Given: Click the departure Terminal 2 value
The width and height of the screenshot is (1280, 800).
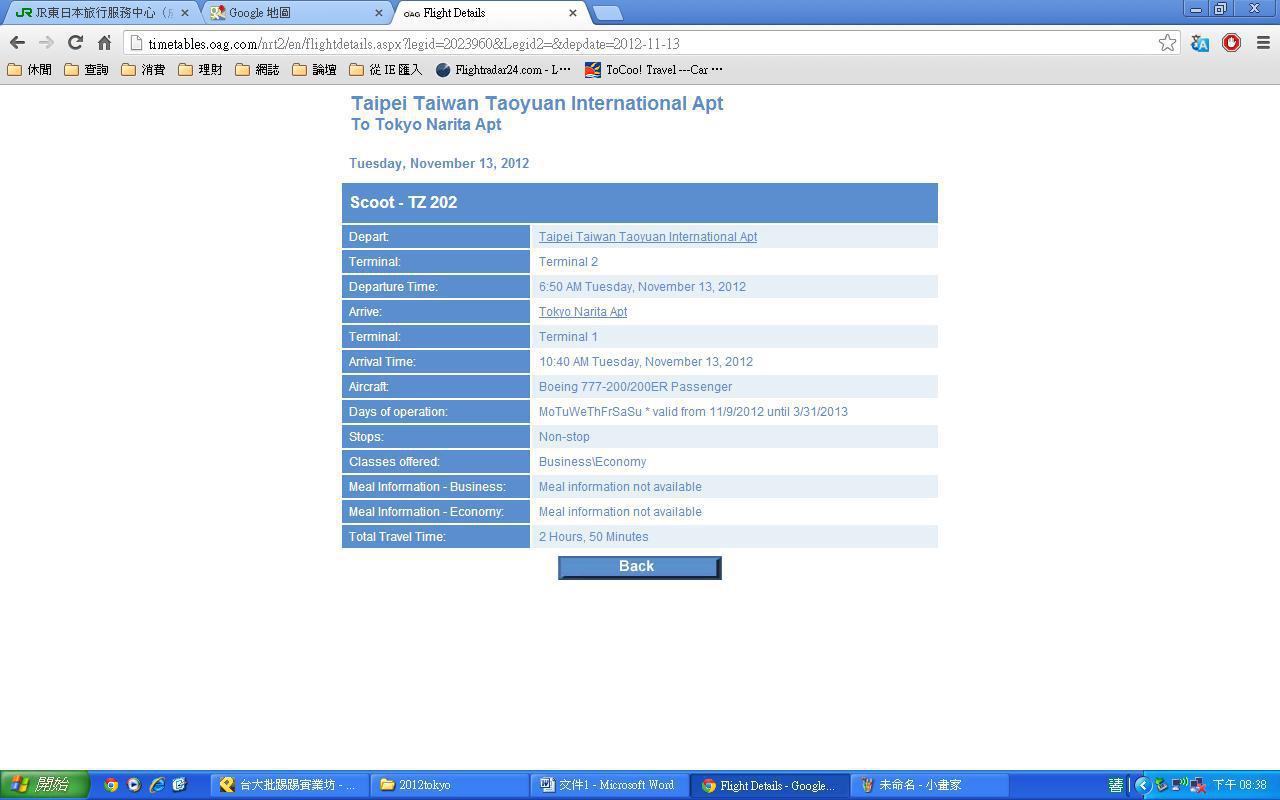Looking at the screenshot, I should point(568,262).
